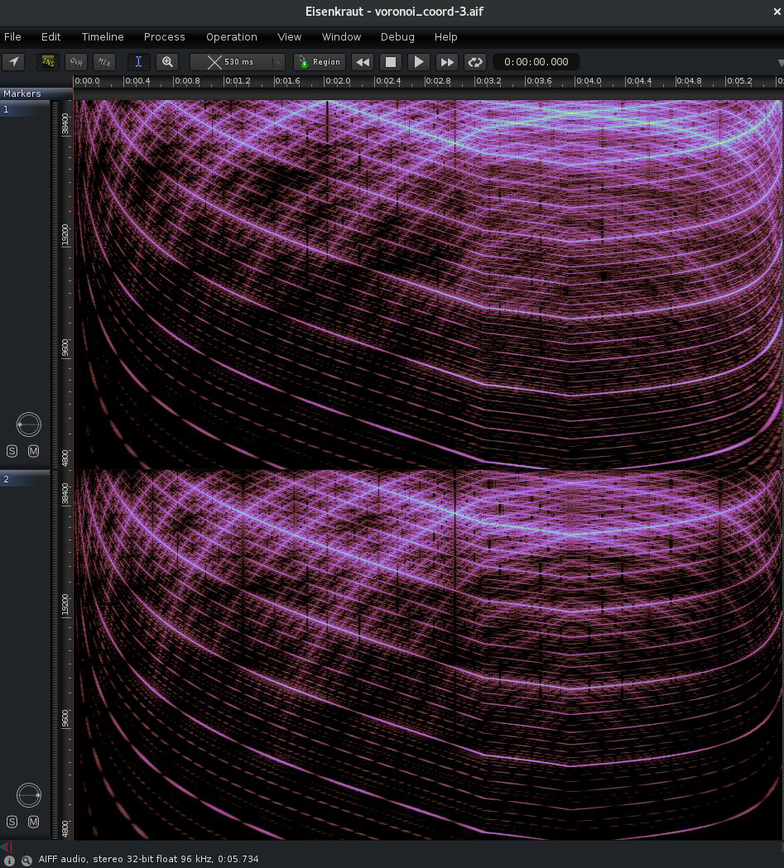The image size is (784, 868).
Task: Open the 530 ms crossfade dropdown
Action: [238, 62]
